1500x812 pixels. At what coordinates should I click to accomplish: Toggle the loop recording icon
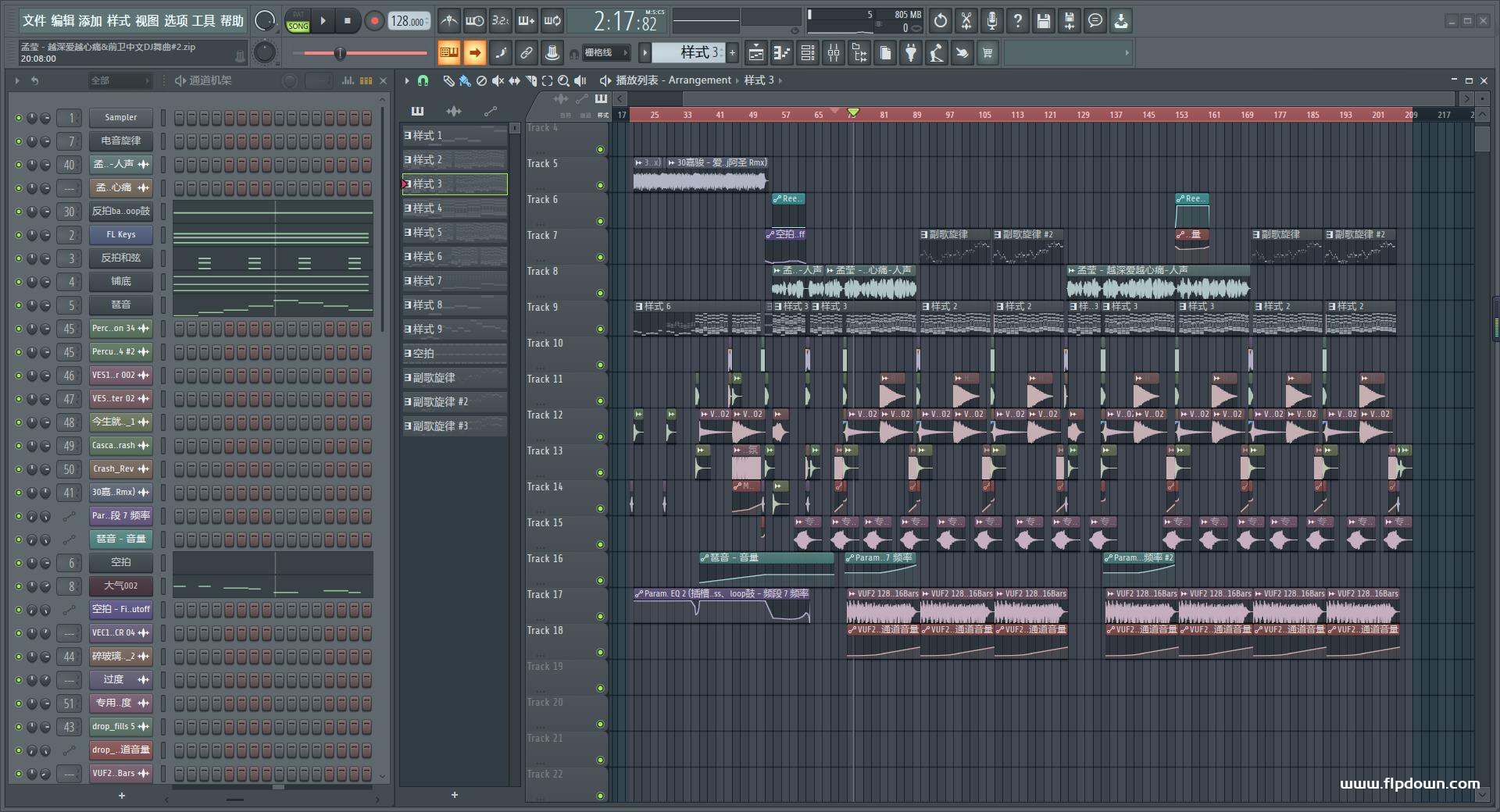click(552, 21)
